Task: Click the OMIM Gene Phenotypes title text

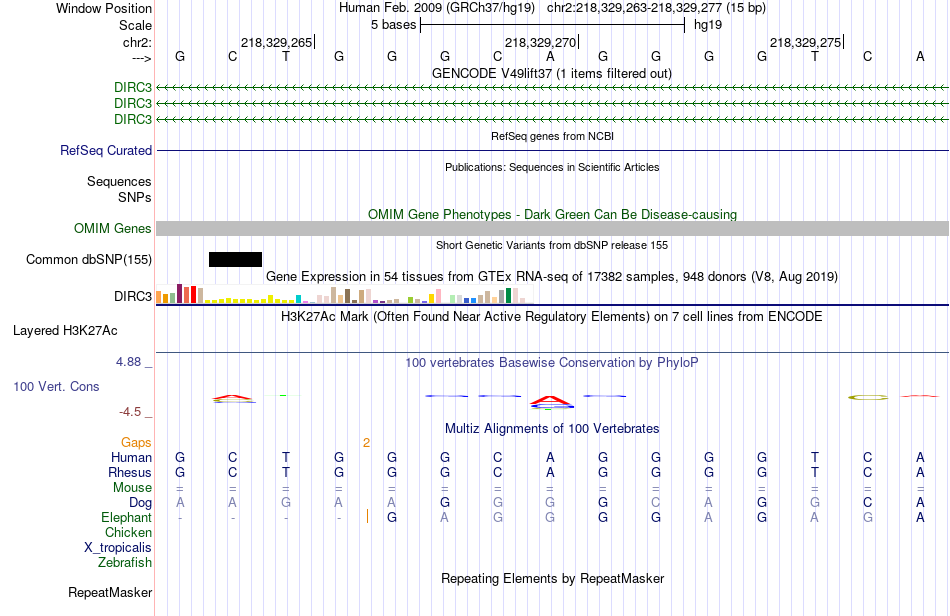Action: click(x=553, y=214)
